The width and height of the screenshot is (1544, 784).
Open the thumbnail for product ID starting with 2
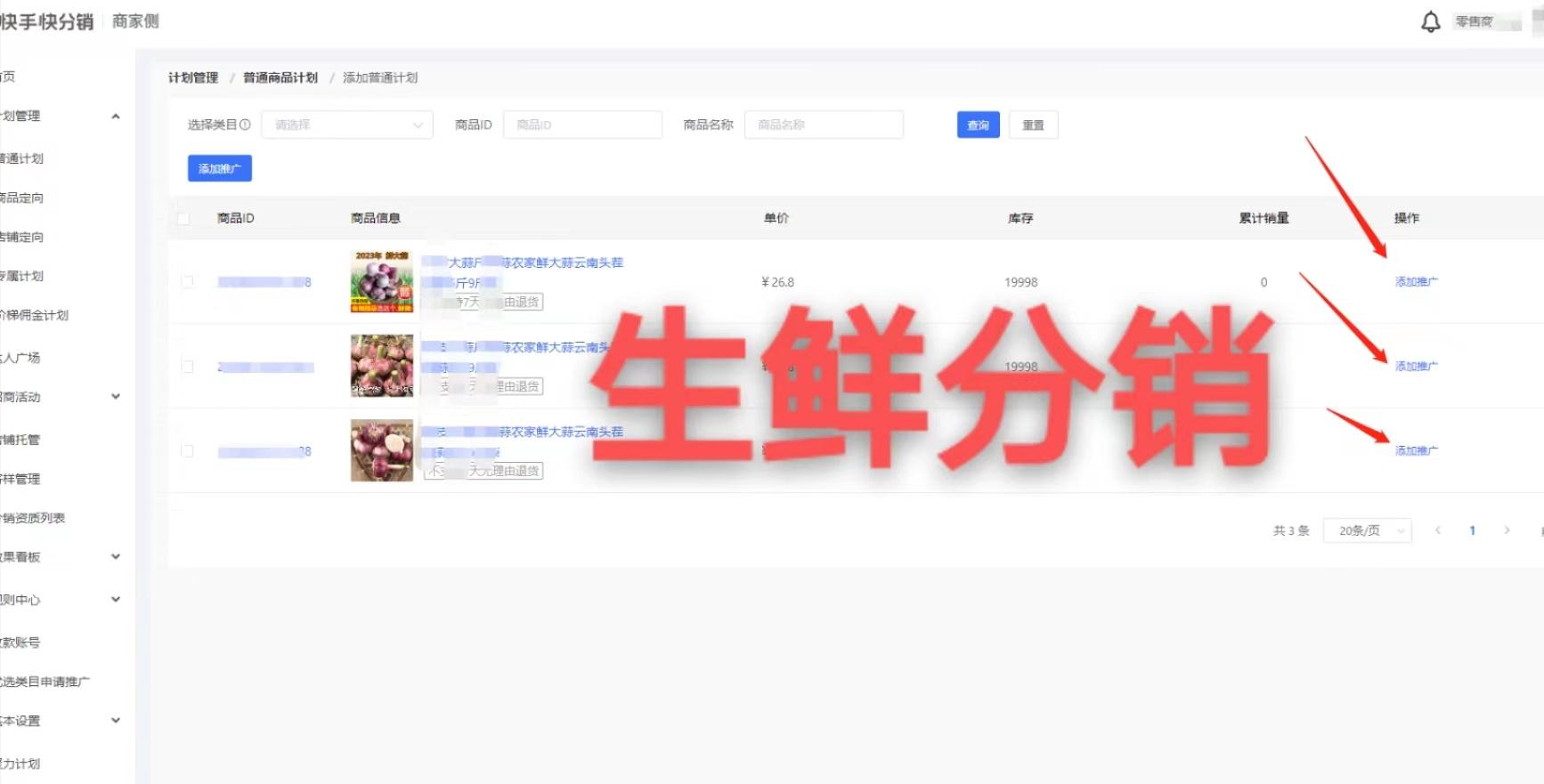point(382,366)
